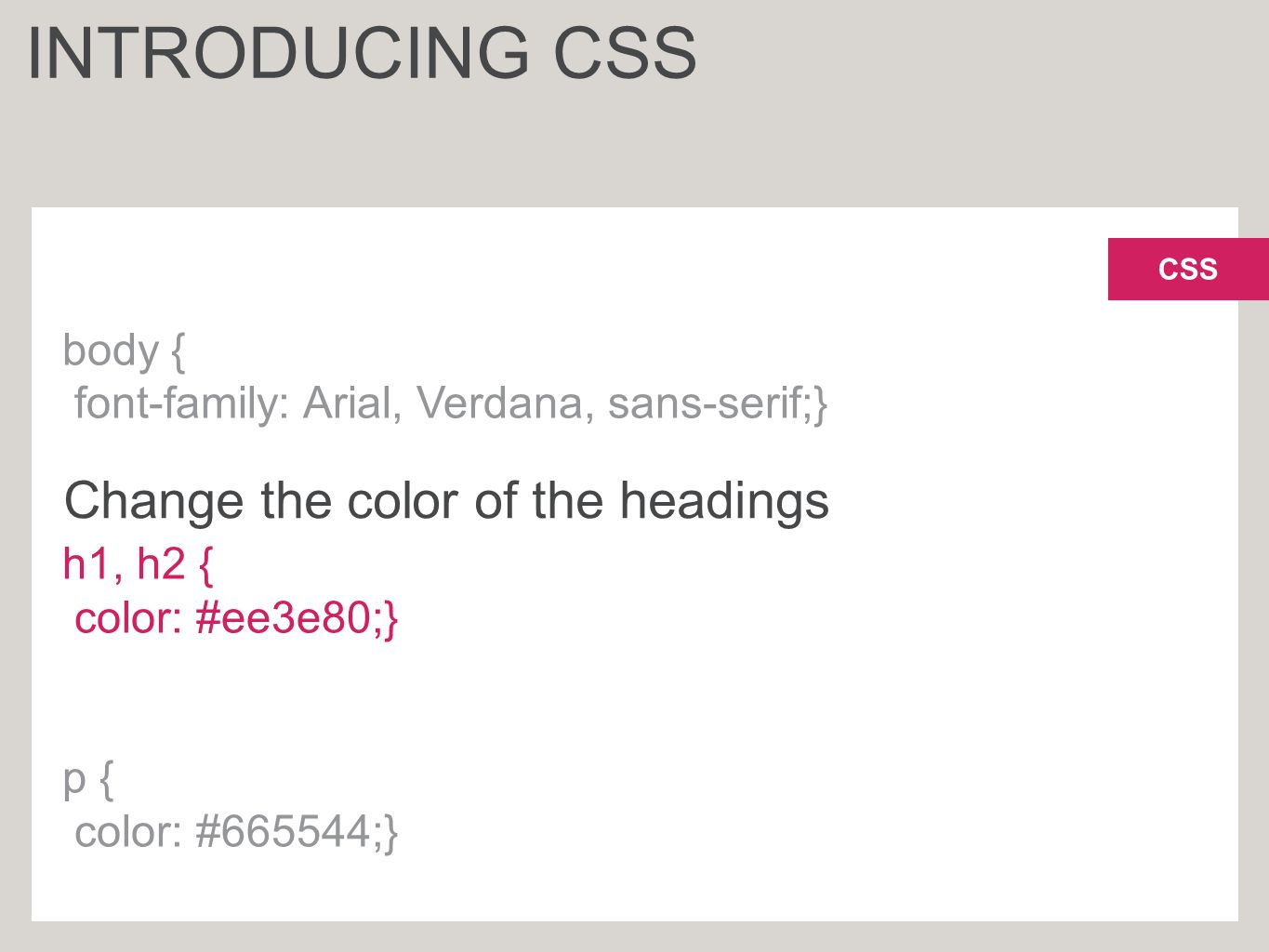
Task: Click the word CSS in slide title
Action: click(625, 53)
